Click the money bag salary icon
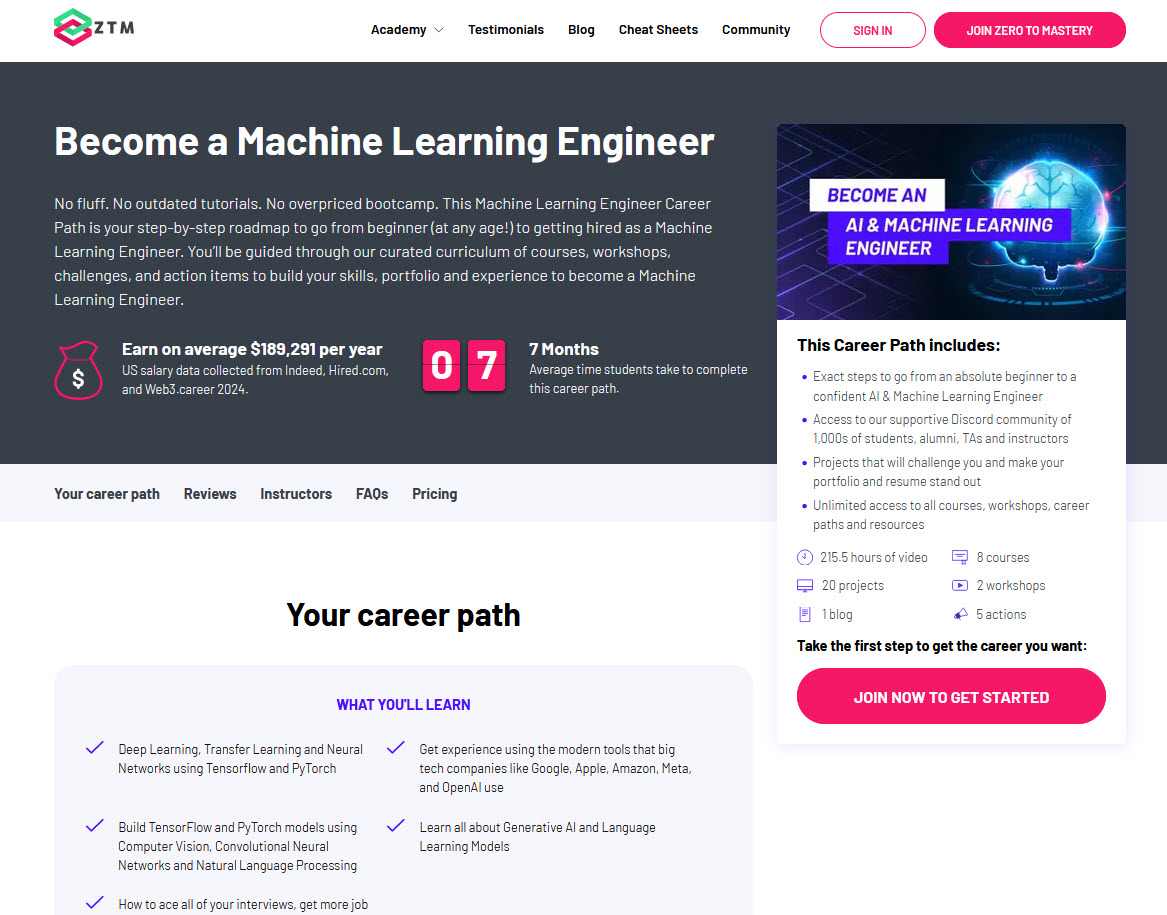 click(78, 370)
